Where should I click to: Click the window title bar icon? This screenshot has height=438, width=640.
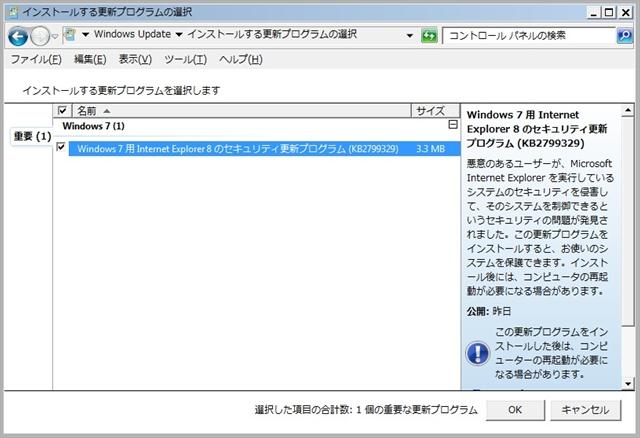pyautogui.click(x=13, y=12)
